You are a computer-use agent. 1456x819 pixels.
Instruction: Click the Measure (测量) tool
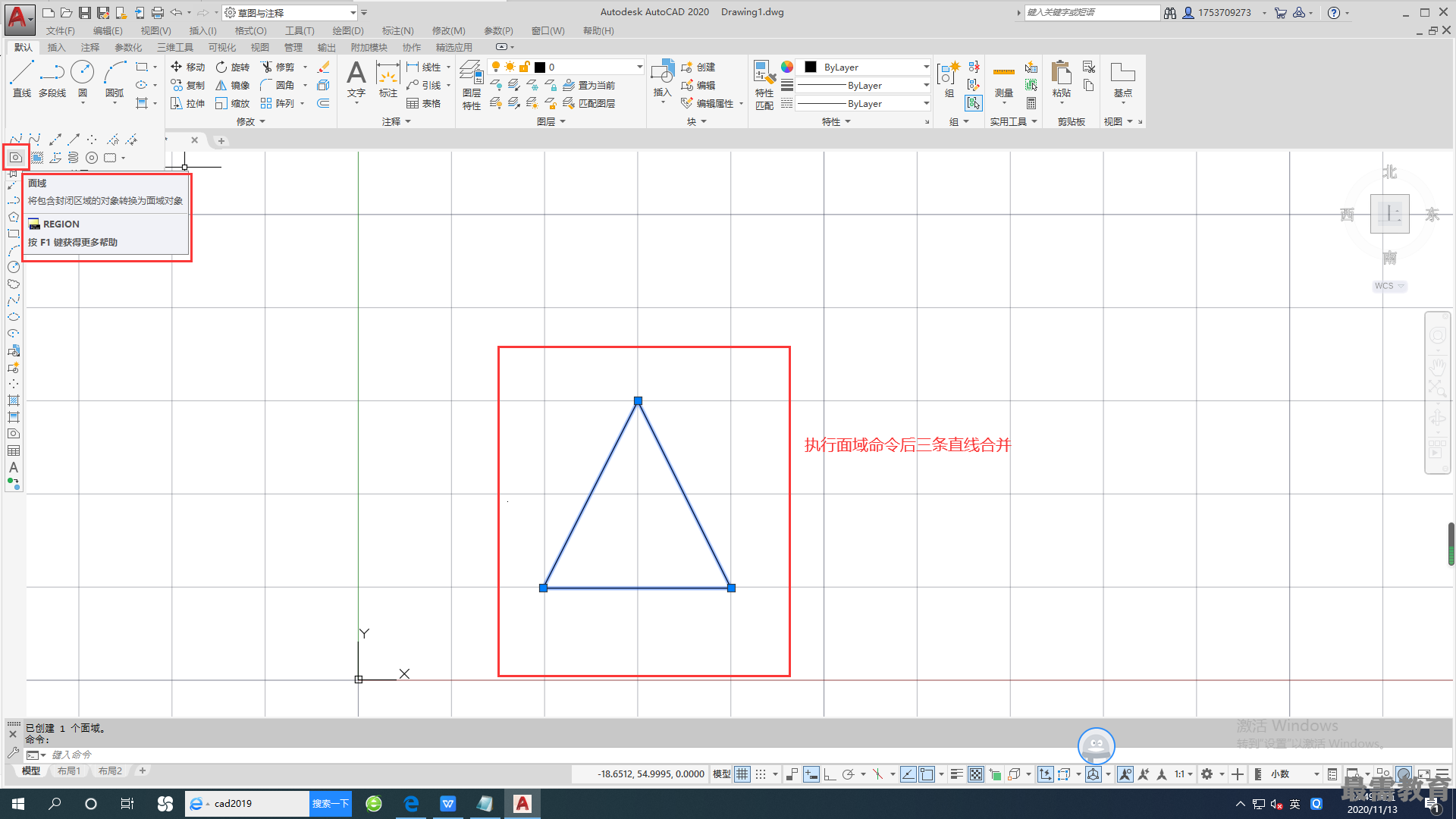pos(1004,79)
